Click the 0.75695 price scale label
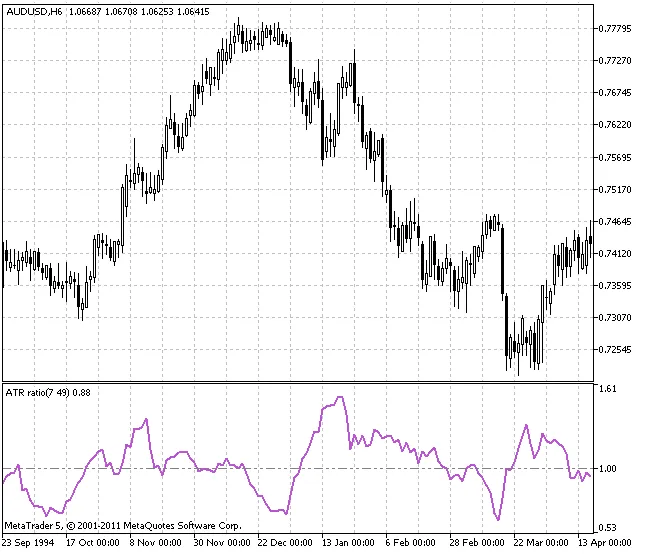Viewport: 646px width, 554px height. click(x=615, y=157)
